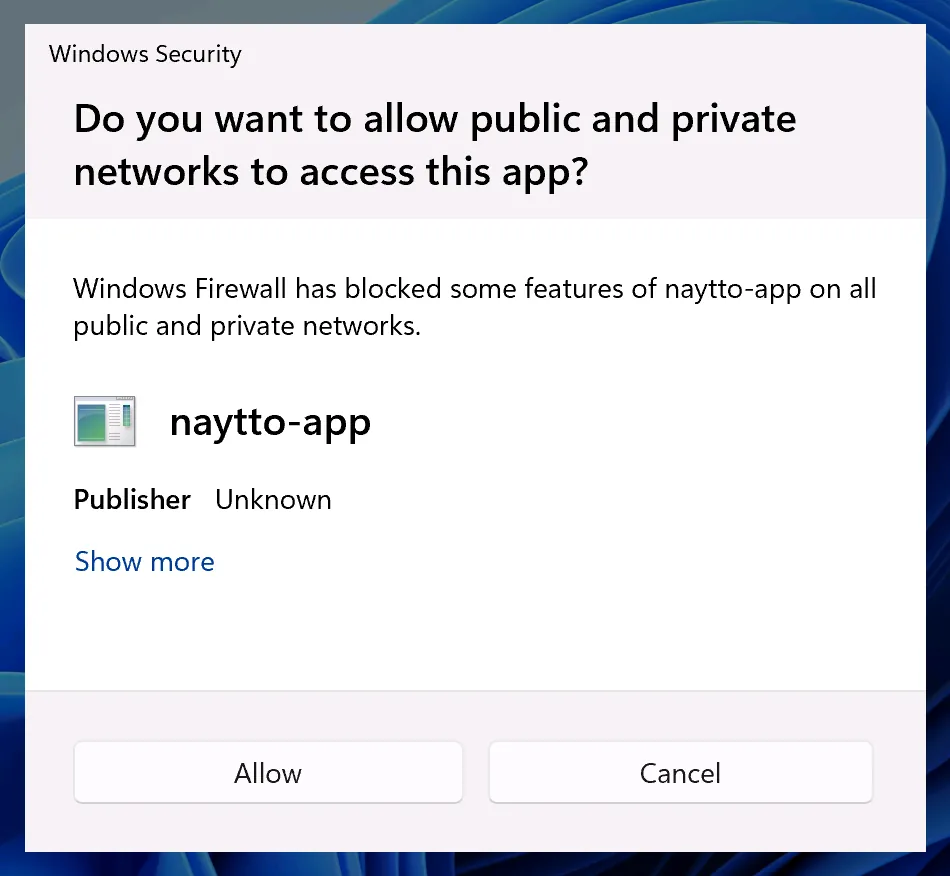
Task: Cancel the firewall access prompt
Action: [x=680, y=772]
